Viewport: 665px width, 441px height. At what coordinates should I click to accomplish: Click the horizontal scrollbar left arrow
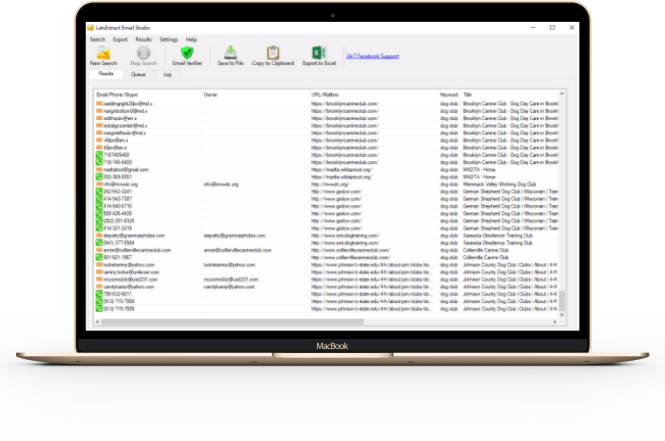click(x=98, y=322)
